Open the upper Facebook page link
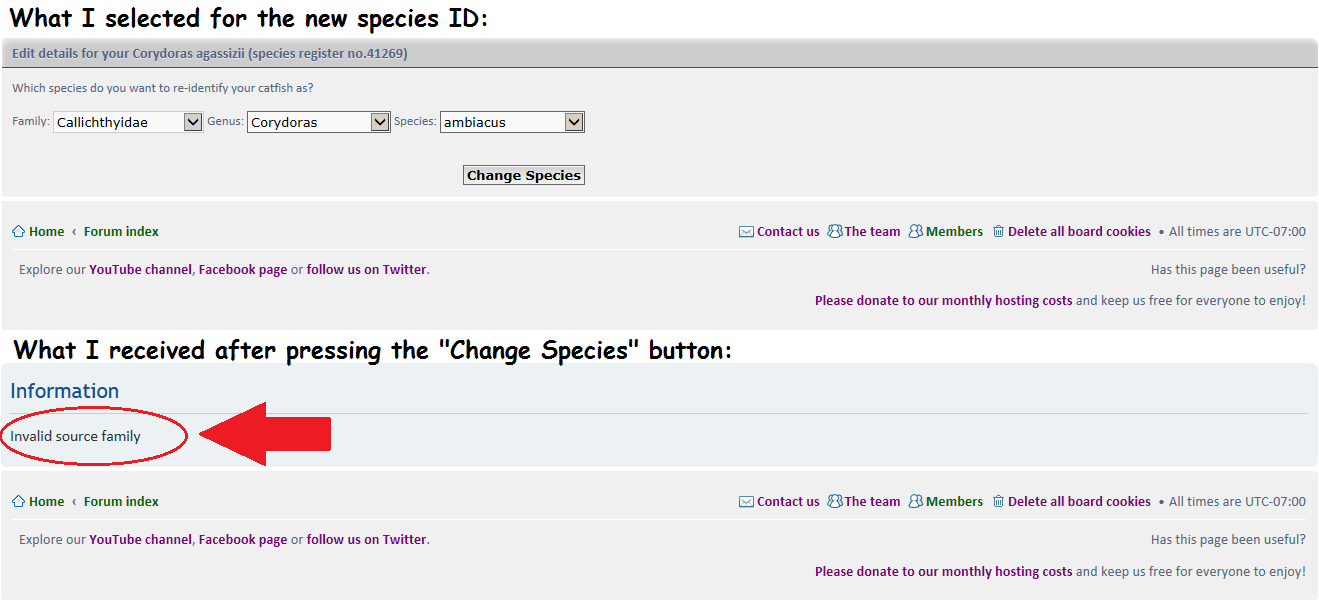The width and height of the screenshot is (1319, 600). (243, 269)
